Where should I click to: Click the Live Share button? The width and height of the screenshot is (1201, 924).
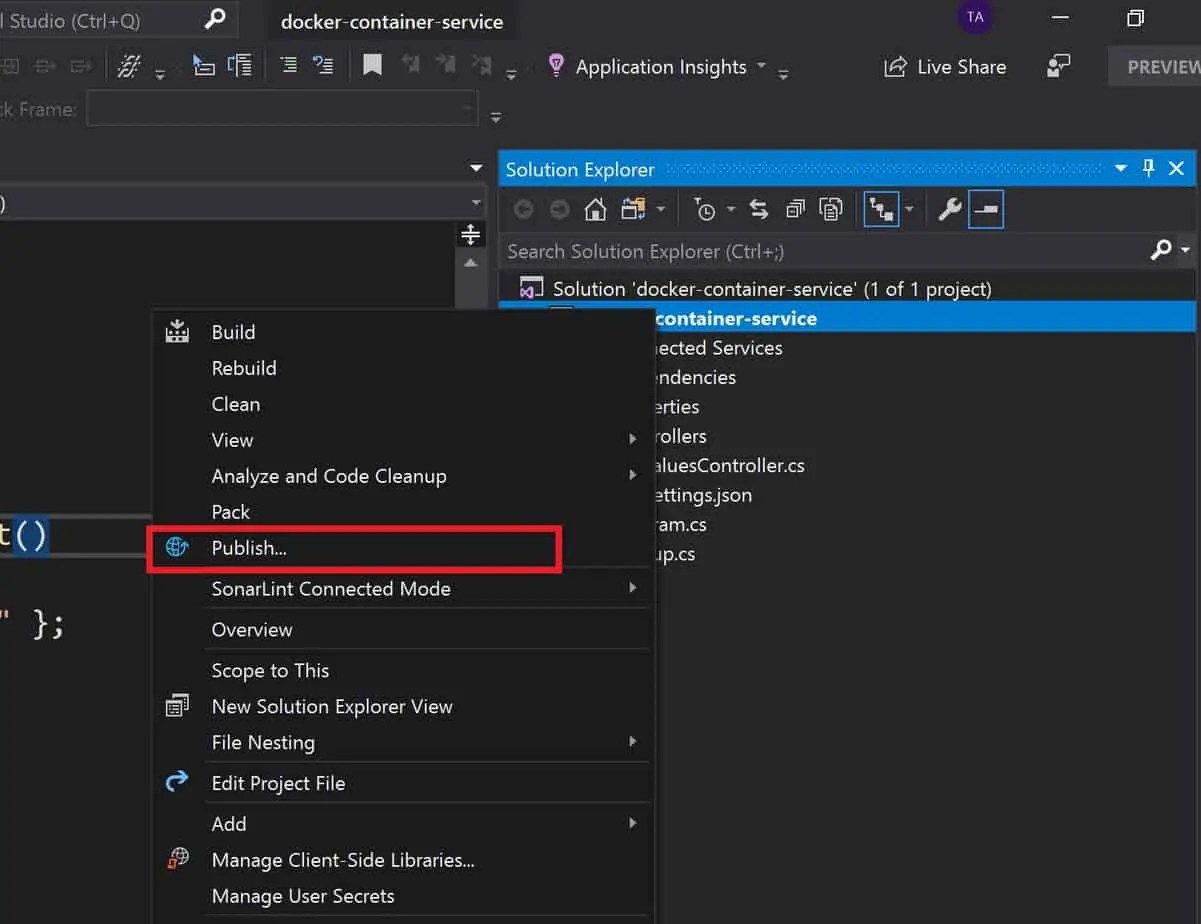945,67
